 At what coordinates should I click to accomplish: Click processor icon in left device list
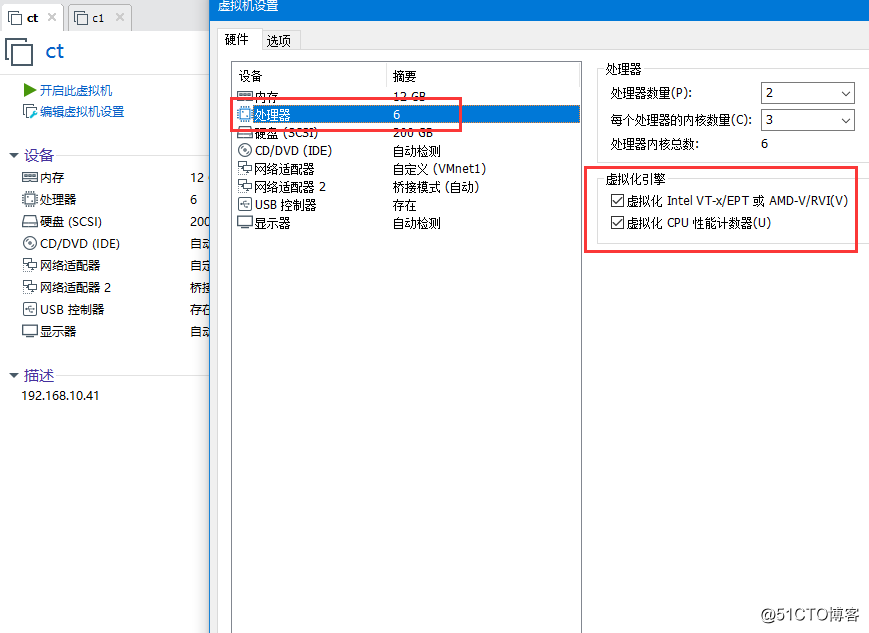click(x=30, y=199)
